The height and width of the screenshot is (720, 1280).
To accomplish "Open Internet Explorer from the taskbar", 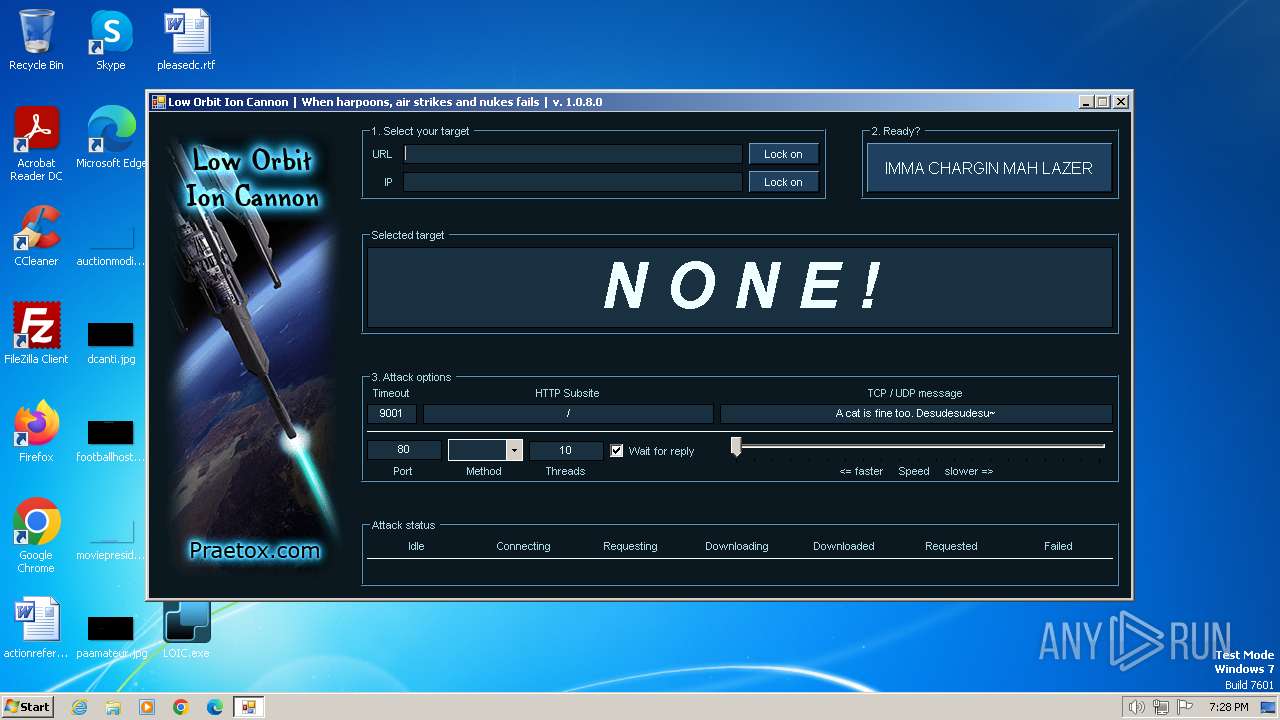I will 79,707.
